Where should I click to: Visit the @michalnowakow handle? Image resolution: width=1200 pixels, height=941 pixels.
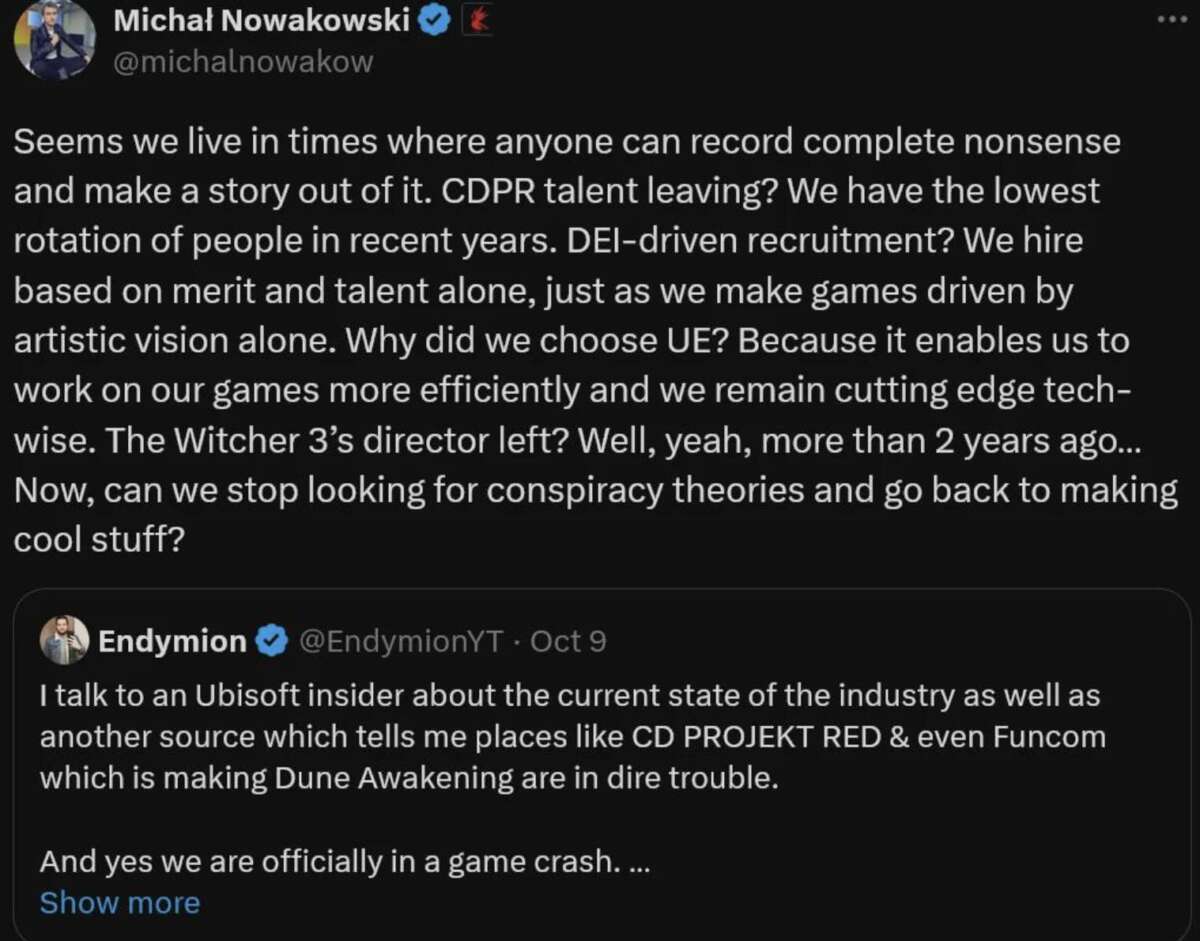coord(244,60)
